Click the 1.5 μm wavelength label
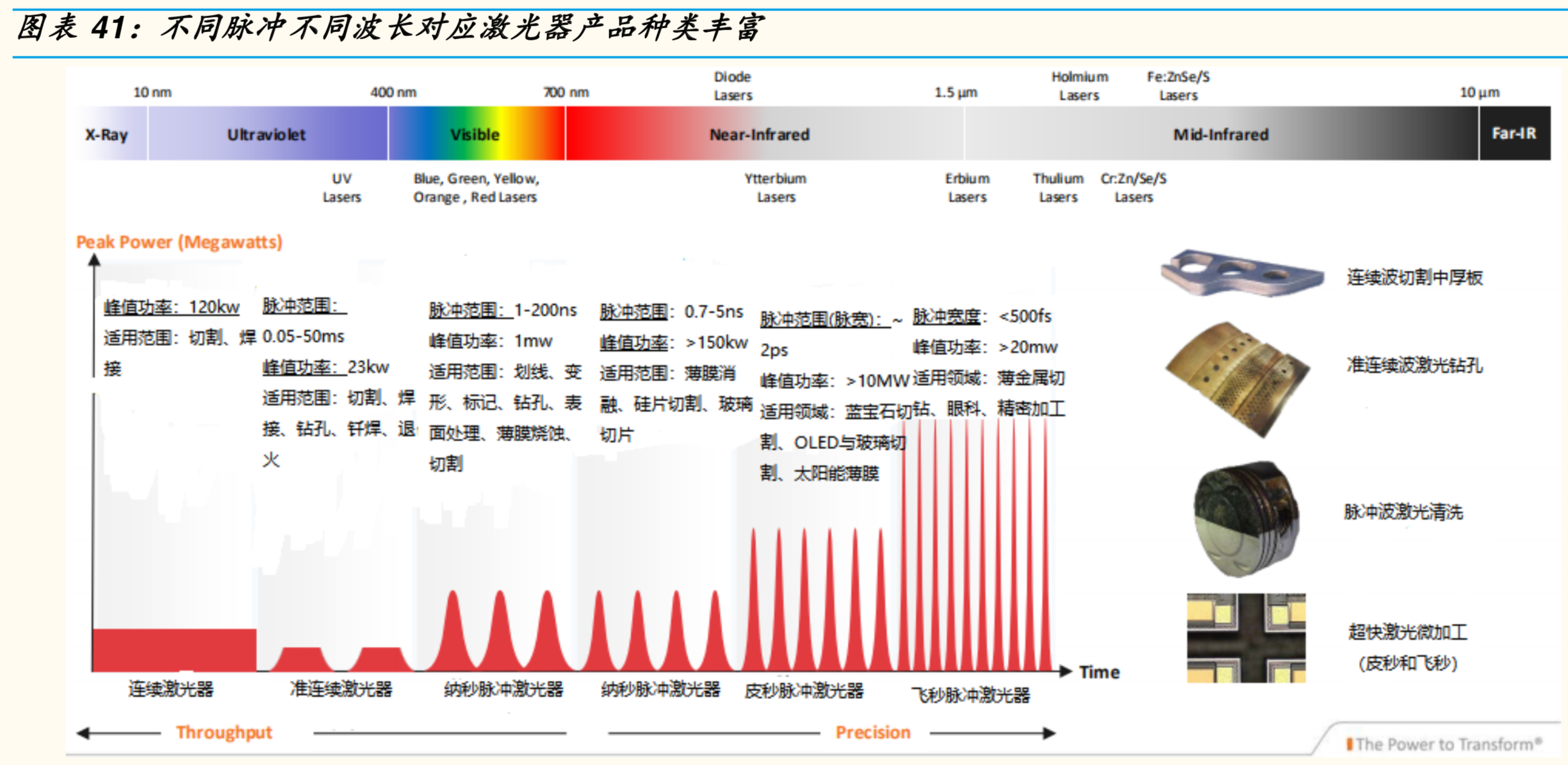This screenshot has width=1568, height=765. pyautogui.click(x=956, y=92)
